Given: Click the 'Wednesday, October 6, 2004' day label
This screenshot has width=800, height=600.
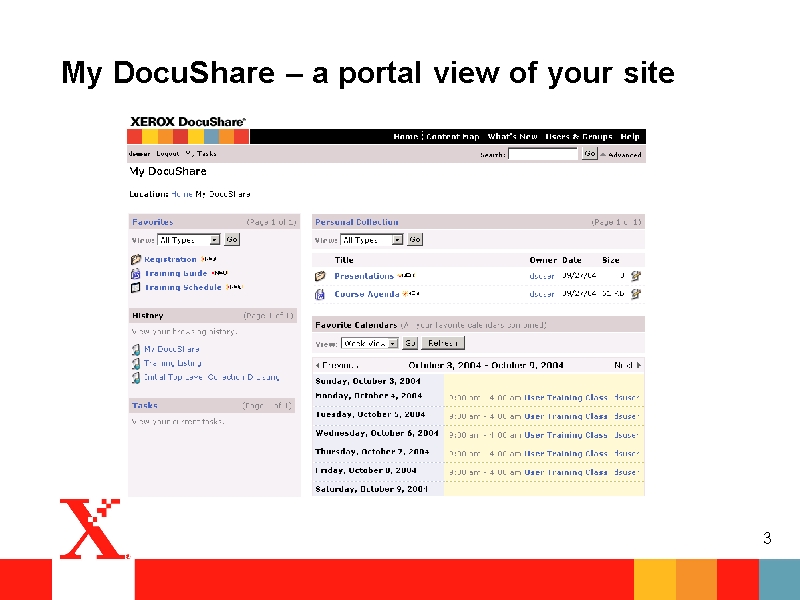Looking at the screenshot, I should point(377,433).
